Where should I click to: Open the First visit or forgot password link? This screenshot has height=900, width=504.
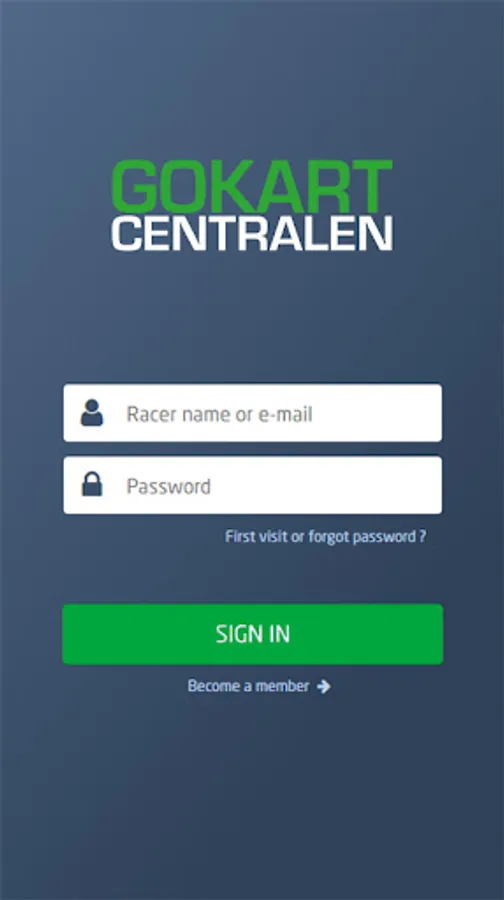(x=325, y=537)
